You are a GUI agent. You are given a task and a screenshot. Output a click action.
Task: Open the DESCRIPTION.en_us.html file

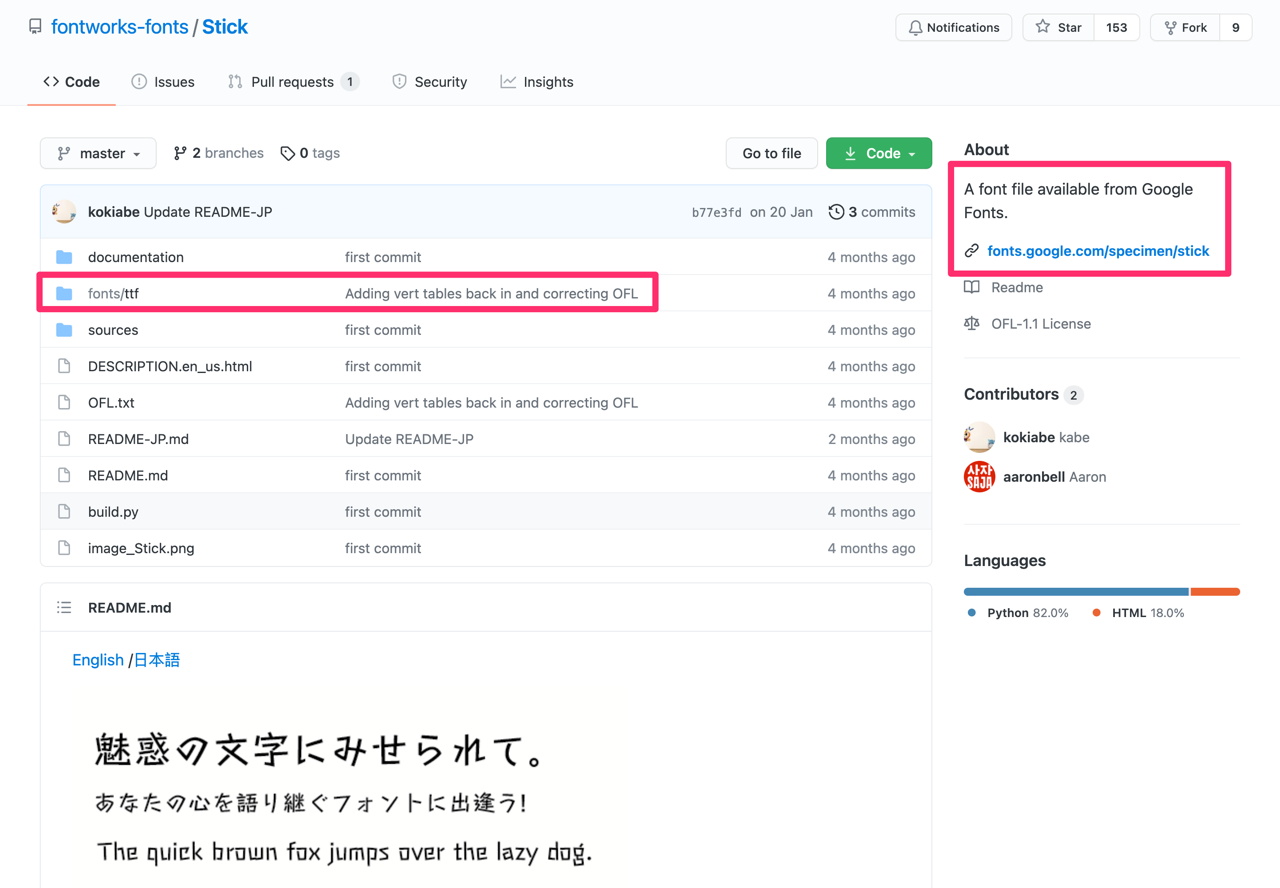170,366
